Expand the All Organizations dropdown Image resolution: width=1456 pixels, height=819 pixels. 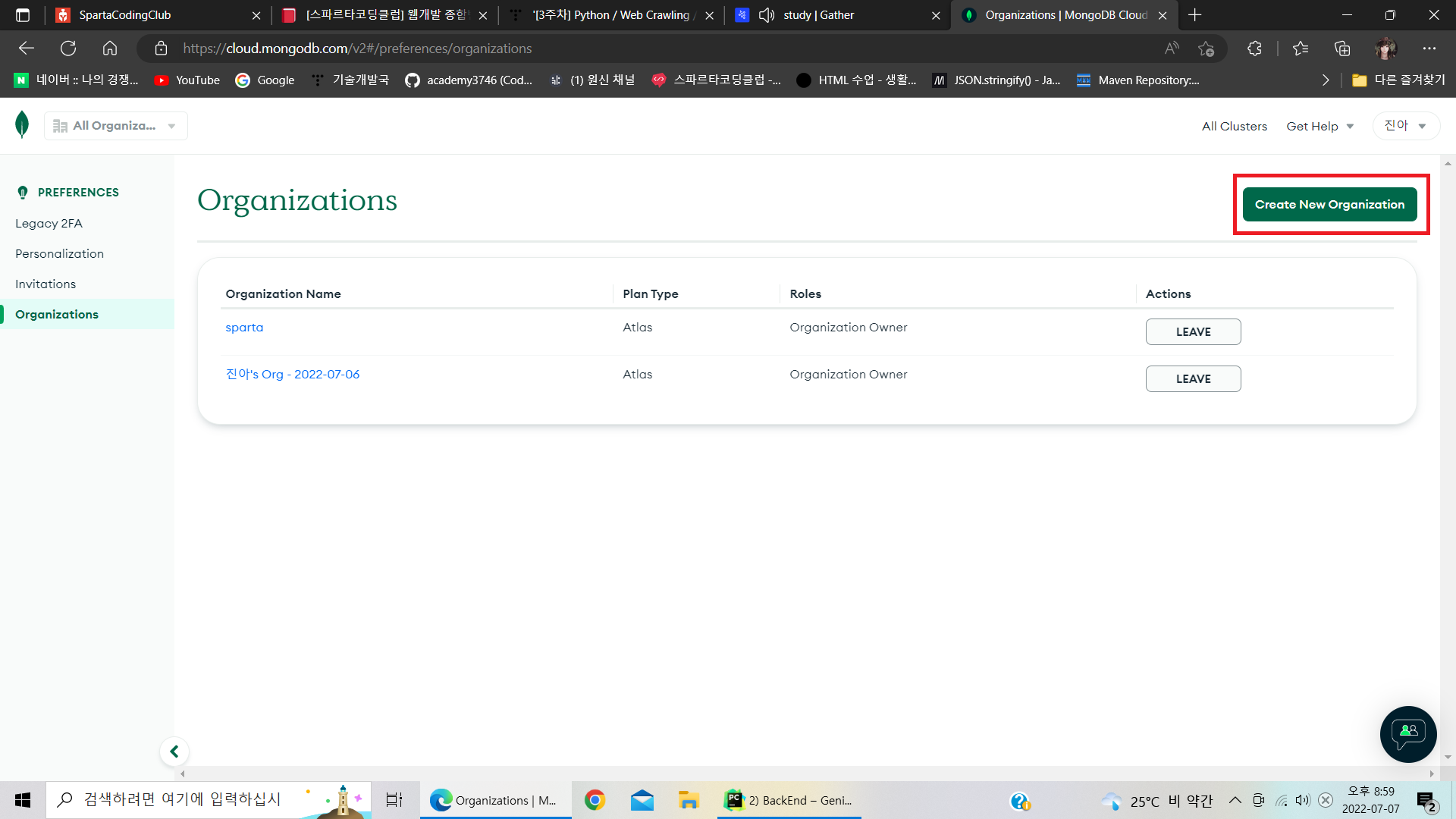(115, 126)
